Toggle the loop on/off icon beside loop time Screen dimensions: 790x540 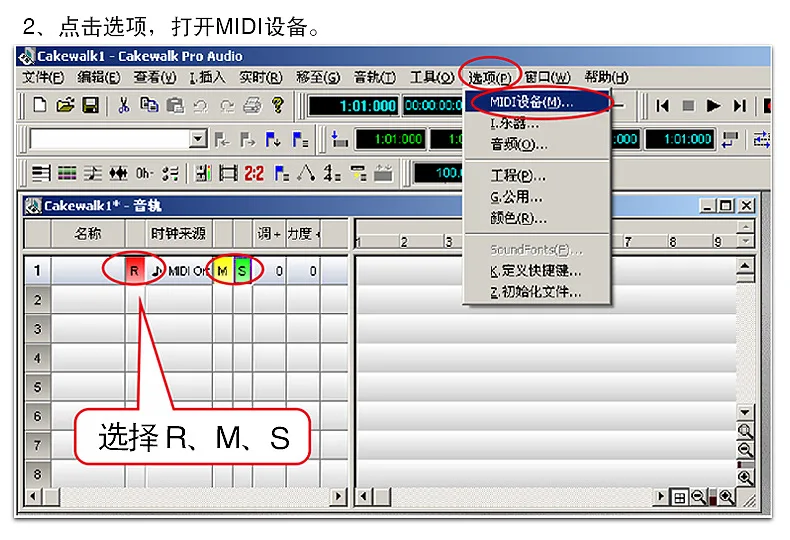(x=730, y=140)
